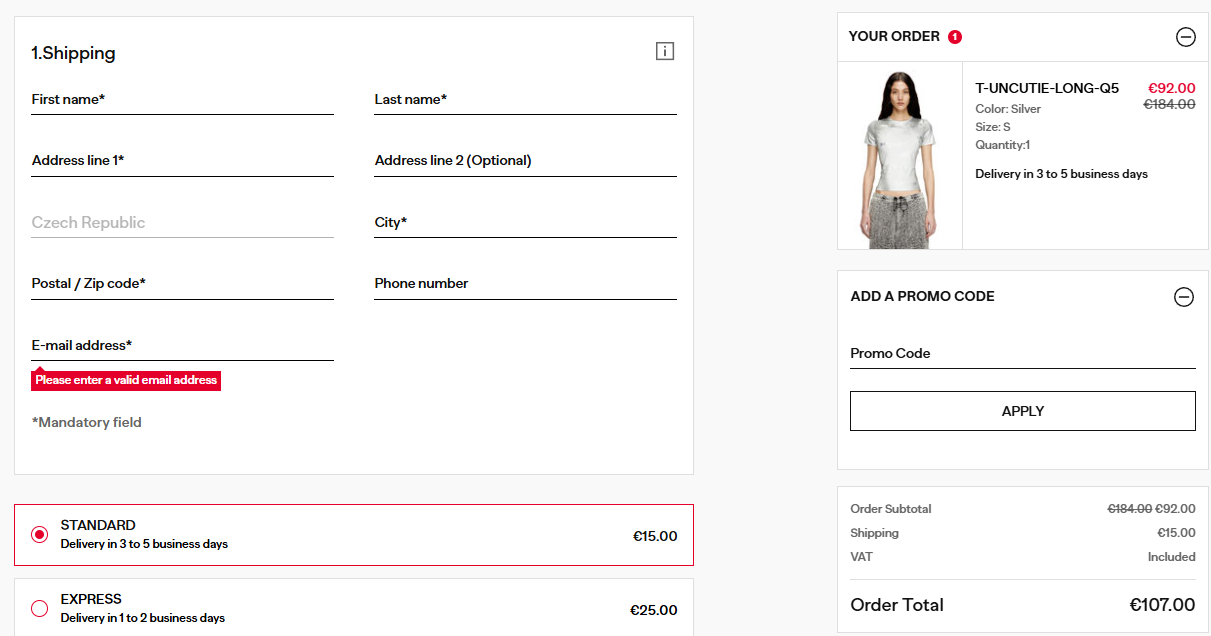The height and width of the screenshot is (636, 1211).
Task: Focus the Postal / Zip code field
Action: pyautogui.click(x=182, y=284)
